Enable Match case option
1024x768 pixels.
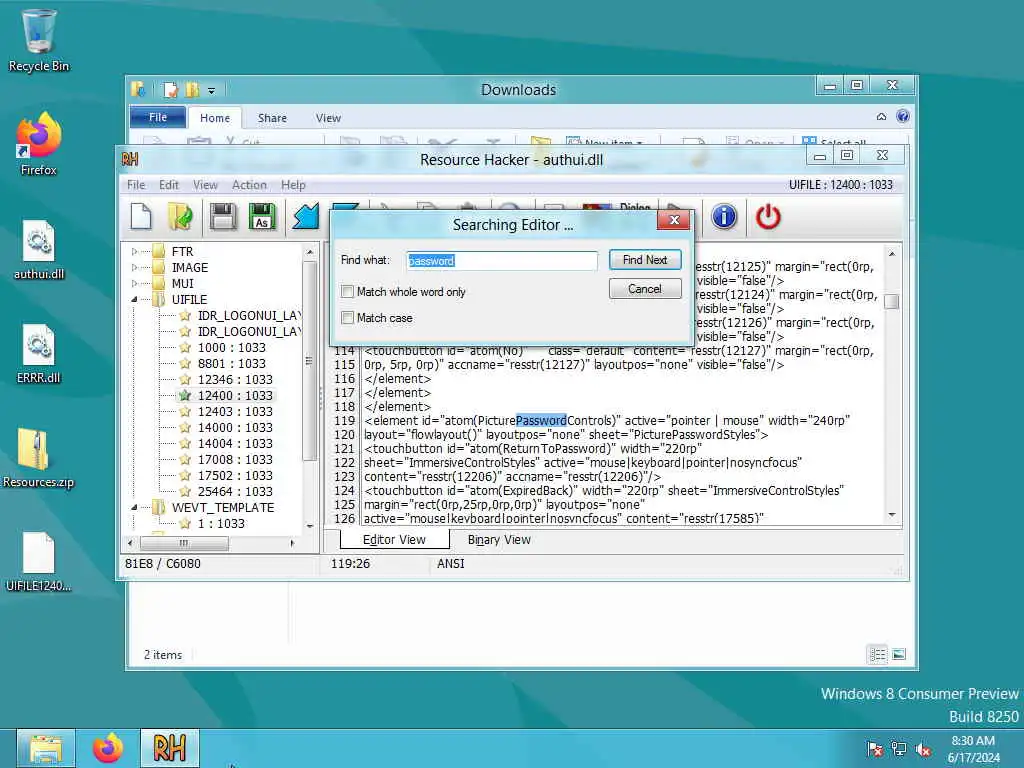coord(347,317)
